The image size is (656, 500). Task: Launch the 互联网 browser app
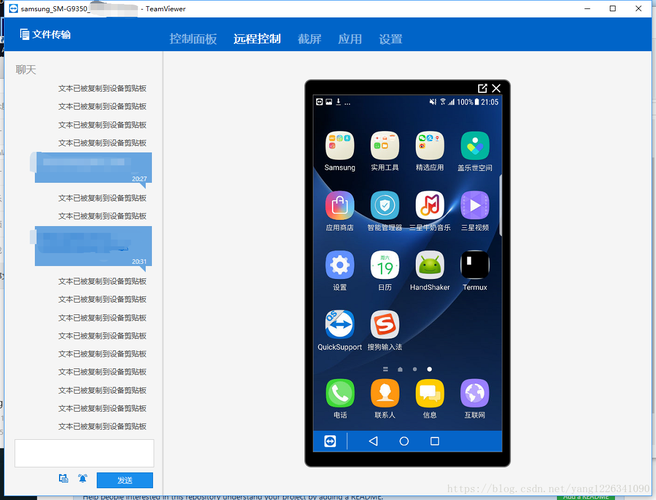click(x=475, y=393)
